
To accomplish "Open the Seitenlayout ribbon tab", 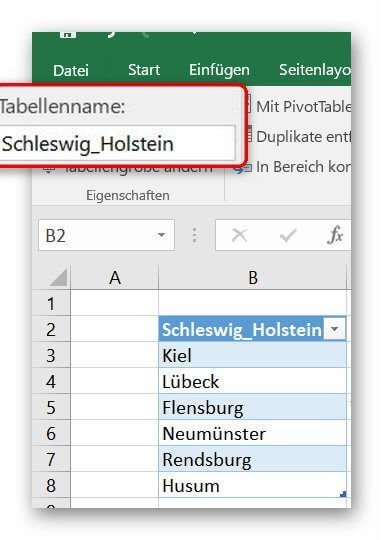I will pyautogui.click(x=315, y=70).
